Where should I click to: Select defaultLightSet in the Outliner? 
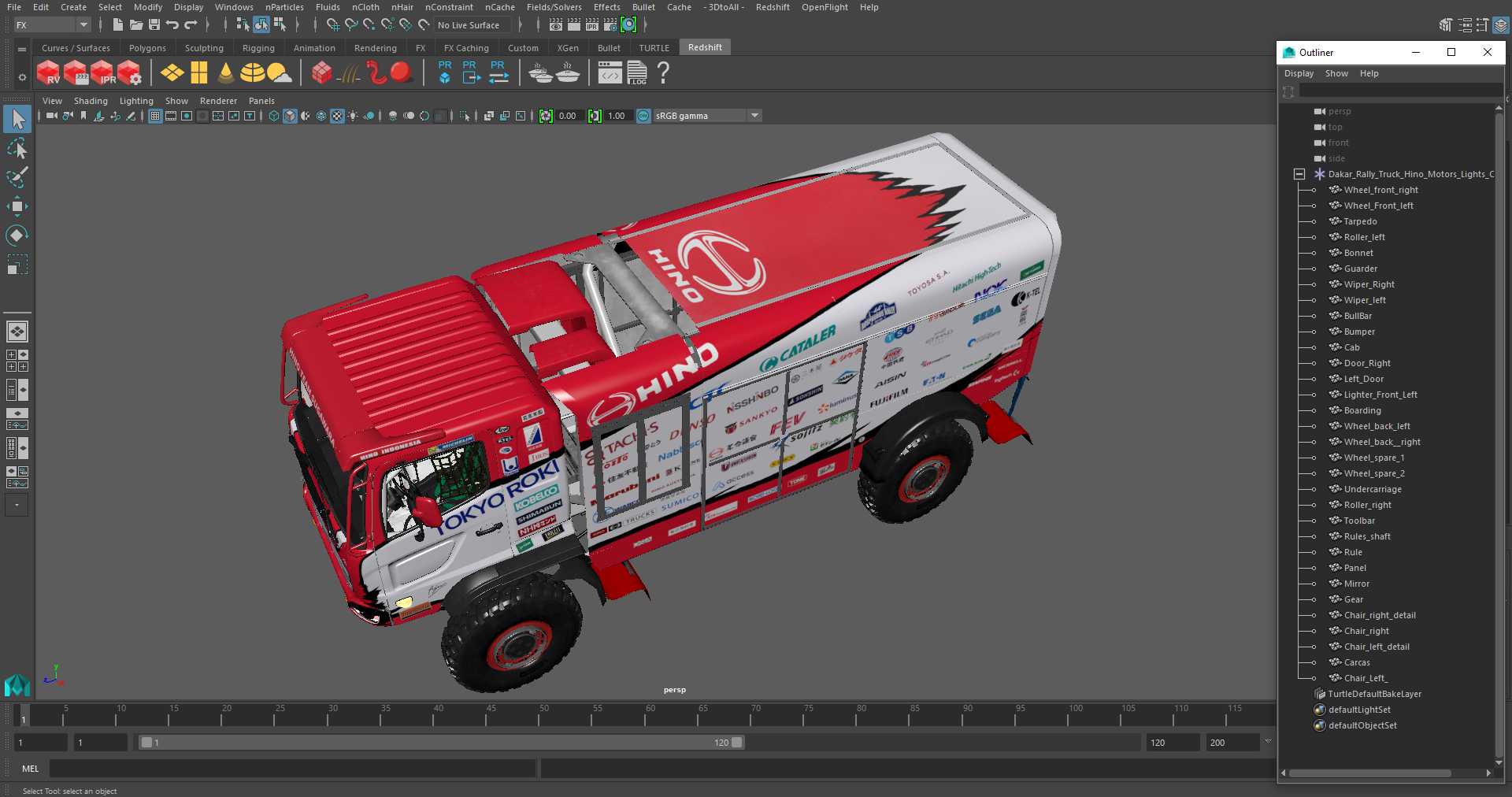(x=1359, y=710)
